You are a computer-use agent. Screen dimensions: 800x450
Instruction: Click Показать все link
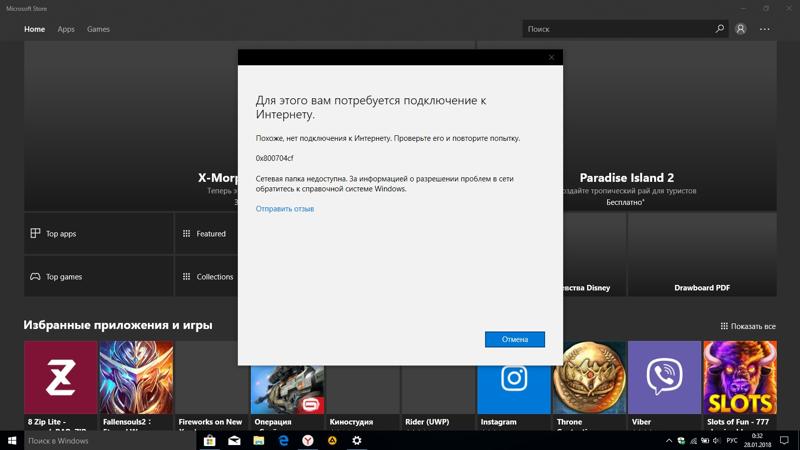(x=748, y=326)
